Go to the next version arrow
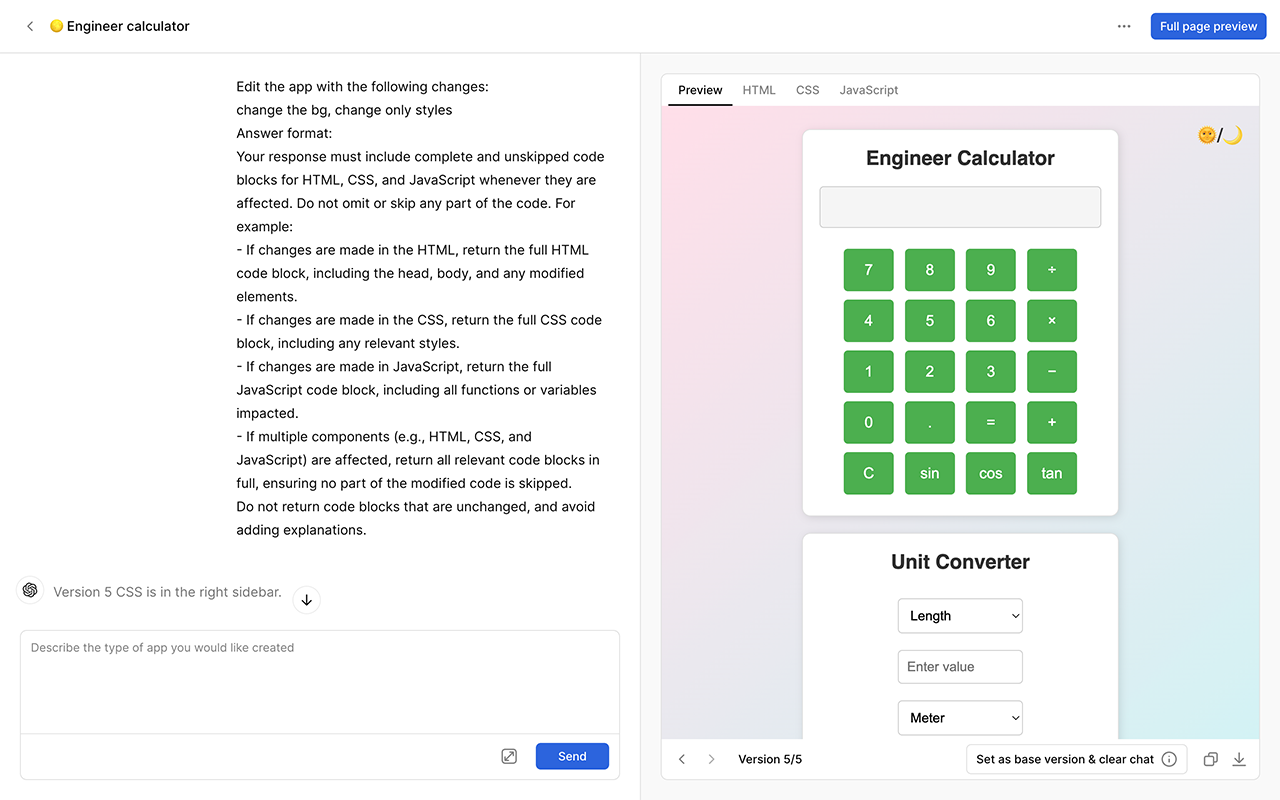 tap(712, 759)
